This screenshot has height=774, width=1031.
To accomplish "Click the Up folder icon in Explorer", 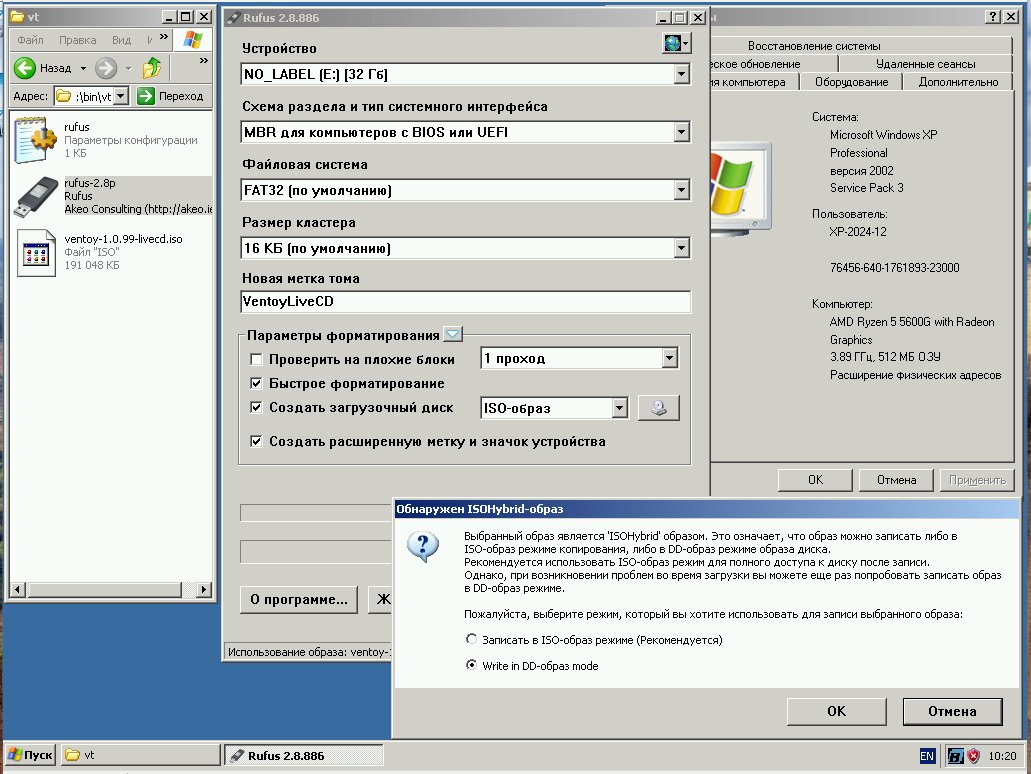I will [152, 68].
